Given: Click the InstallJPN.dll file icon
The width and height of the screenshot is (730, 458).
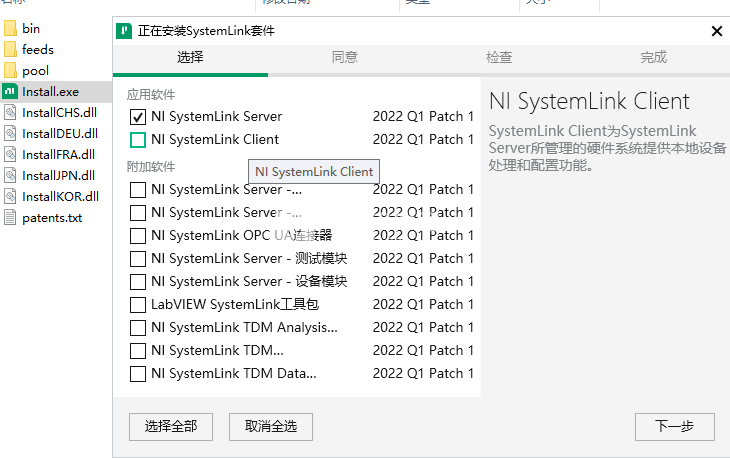Looking at the screenshot, I should coord(10,175).
